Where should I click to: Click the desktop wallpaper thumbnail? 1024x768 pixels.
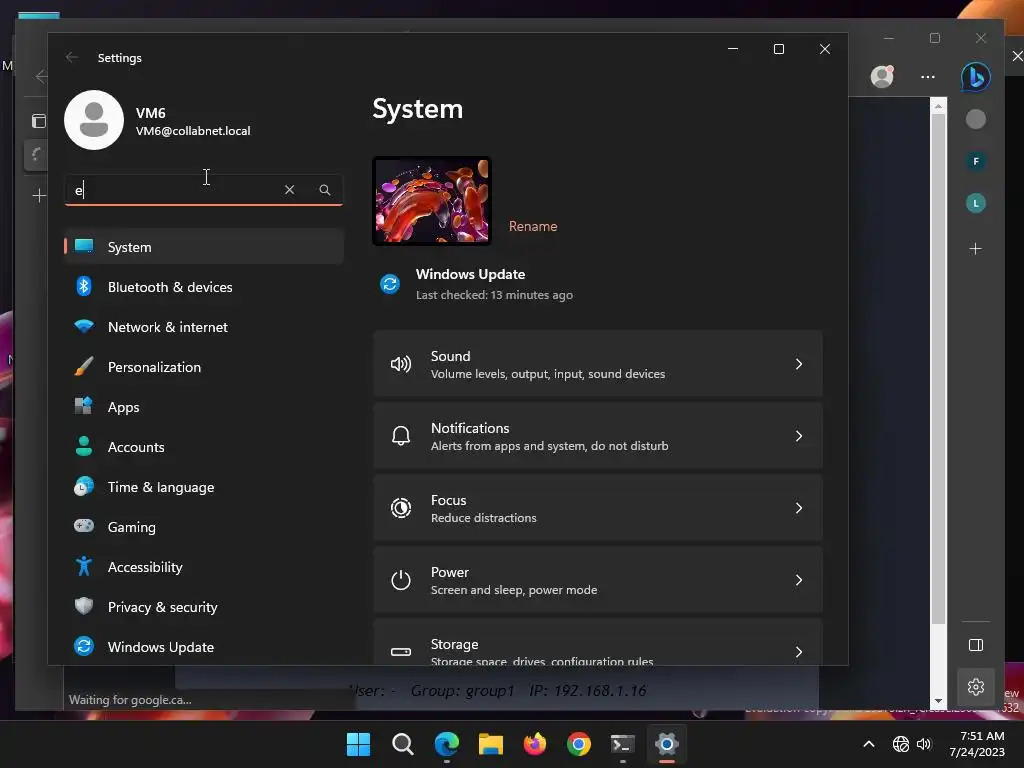point(432,201)
